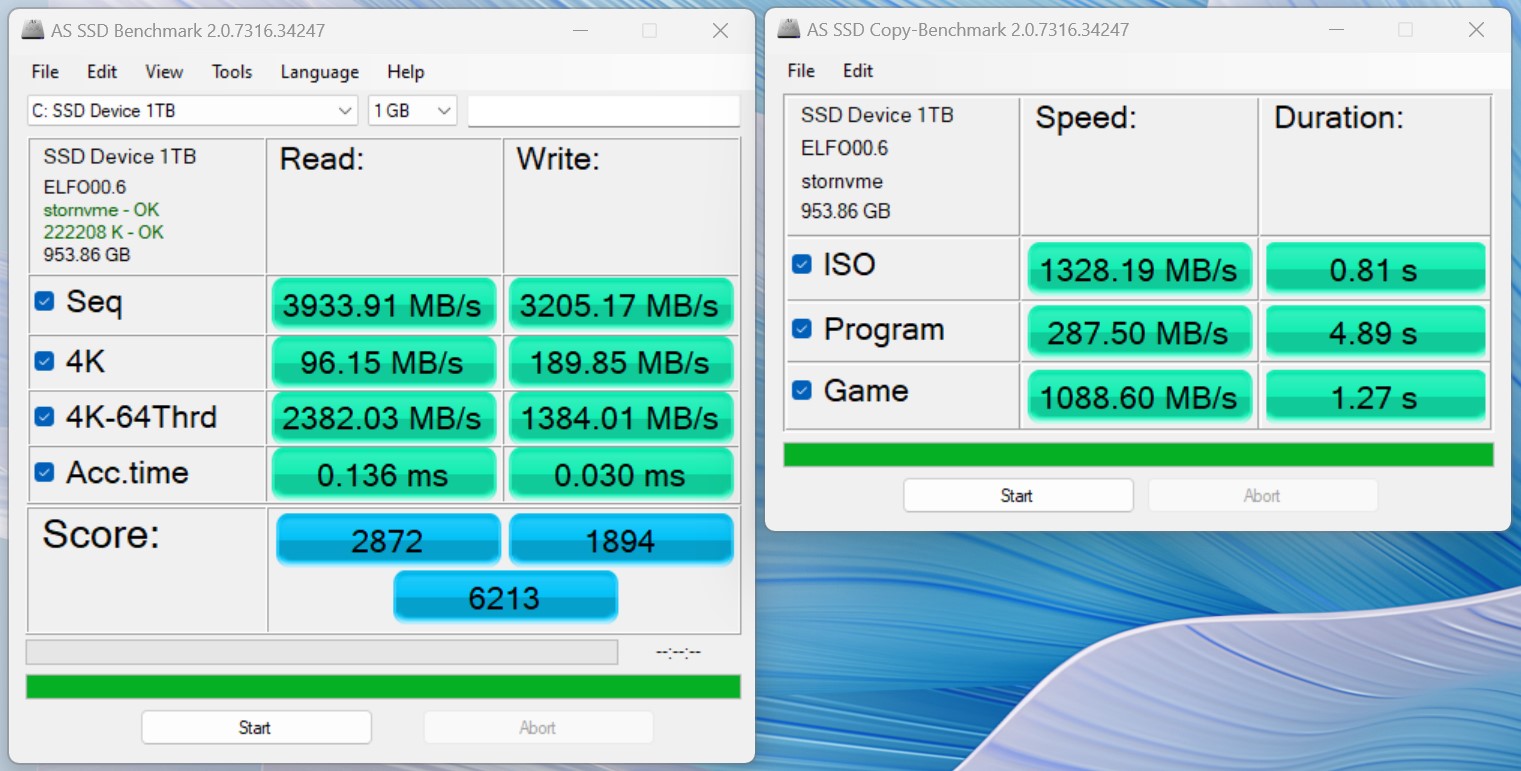Click the AS SSD Copy-Benchmark title bar icon

tap(789, 30)
